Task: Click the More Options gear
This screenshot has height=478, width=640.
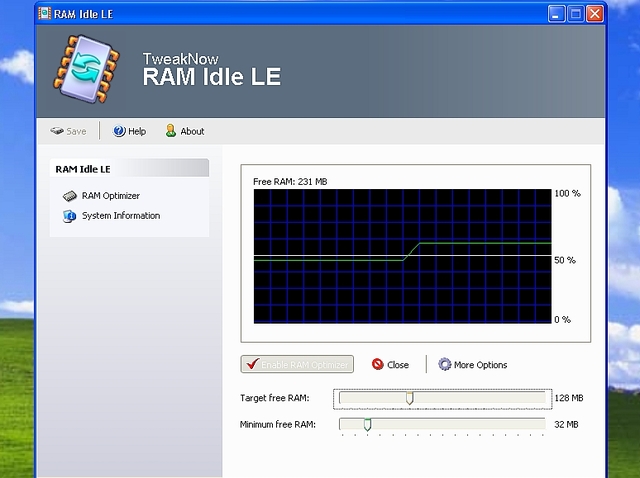Action: (x=445, y=365)
